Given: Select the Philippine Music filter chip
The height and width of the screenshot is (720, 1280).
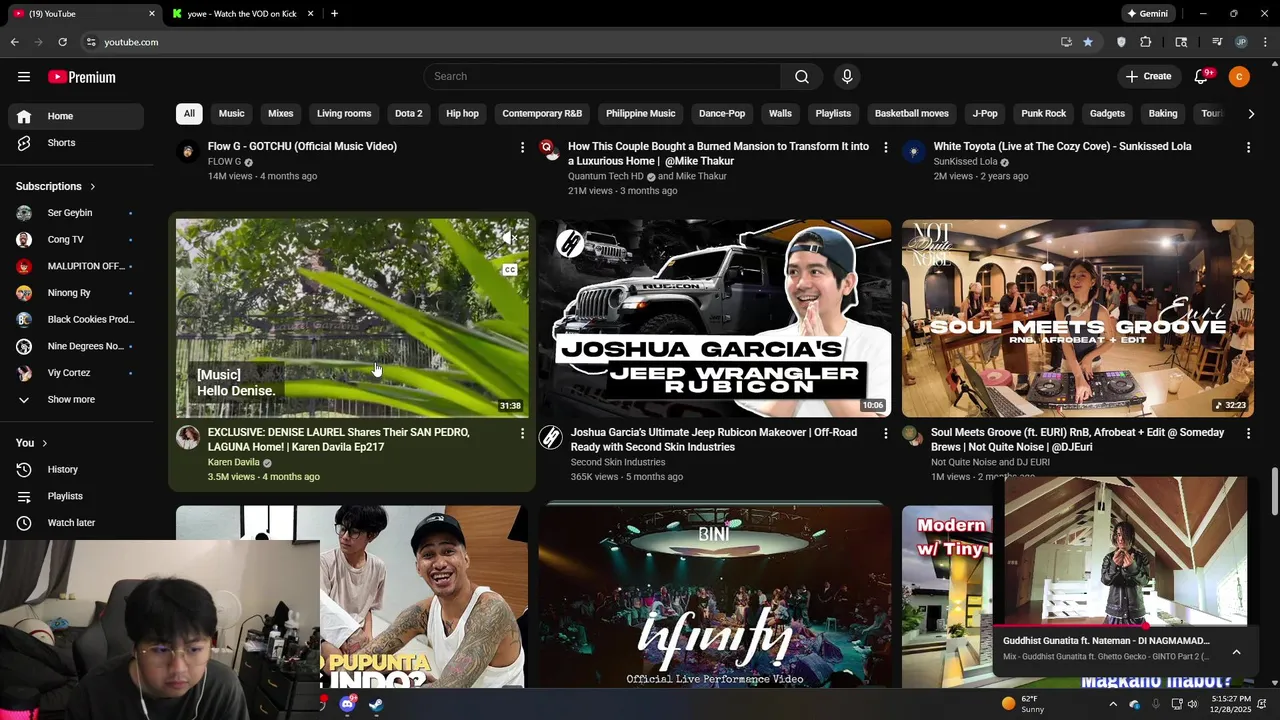Looking at the screenshot, I should pyautogui.click(x=641, y=114).
